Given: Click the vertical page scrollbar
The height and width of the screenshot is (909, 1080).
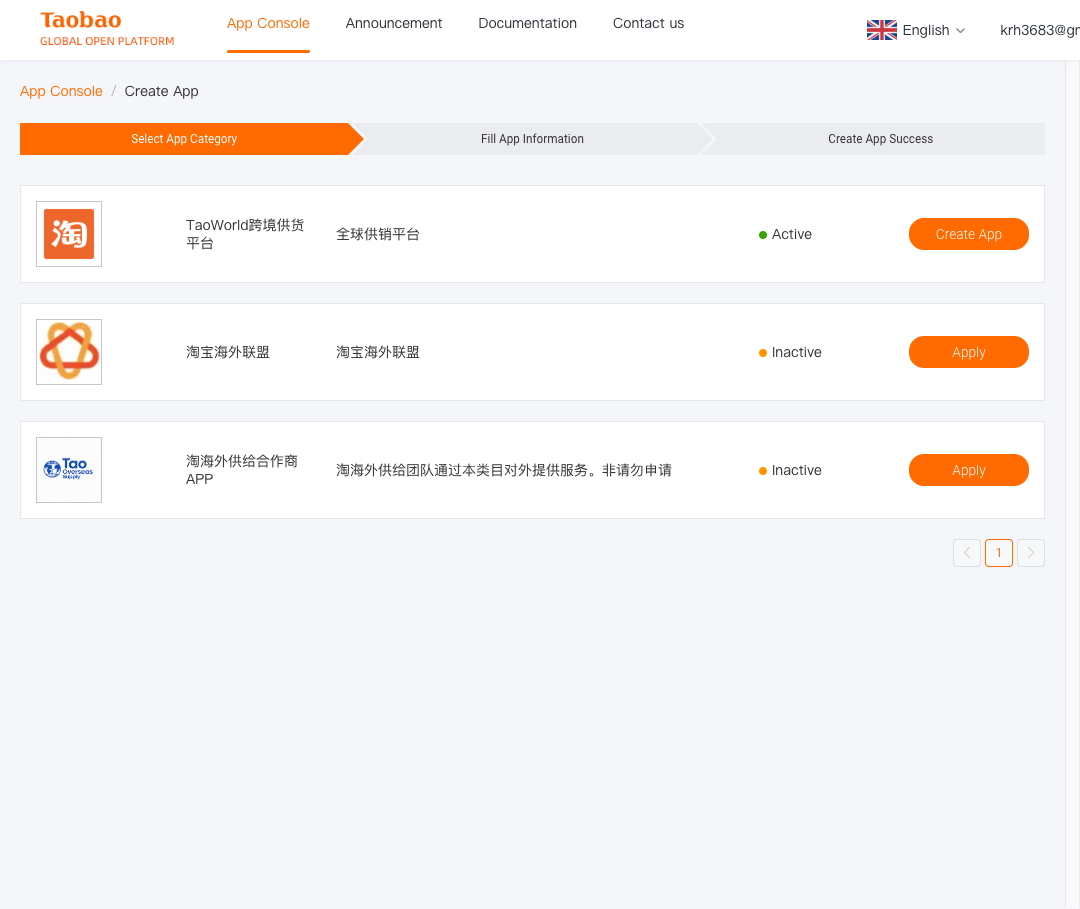Looking at the screenshot, I should click(1073, 484).
